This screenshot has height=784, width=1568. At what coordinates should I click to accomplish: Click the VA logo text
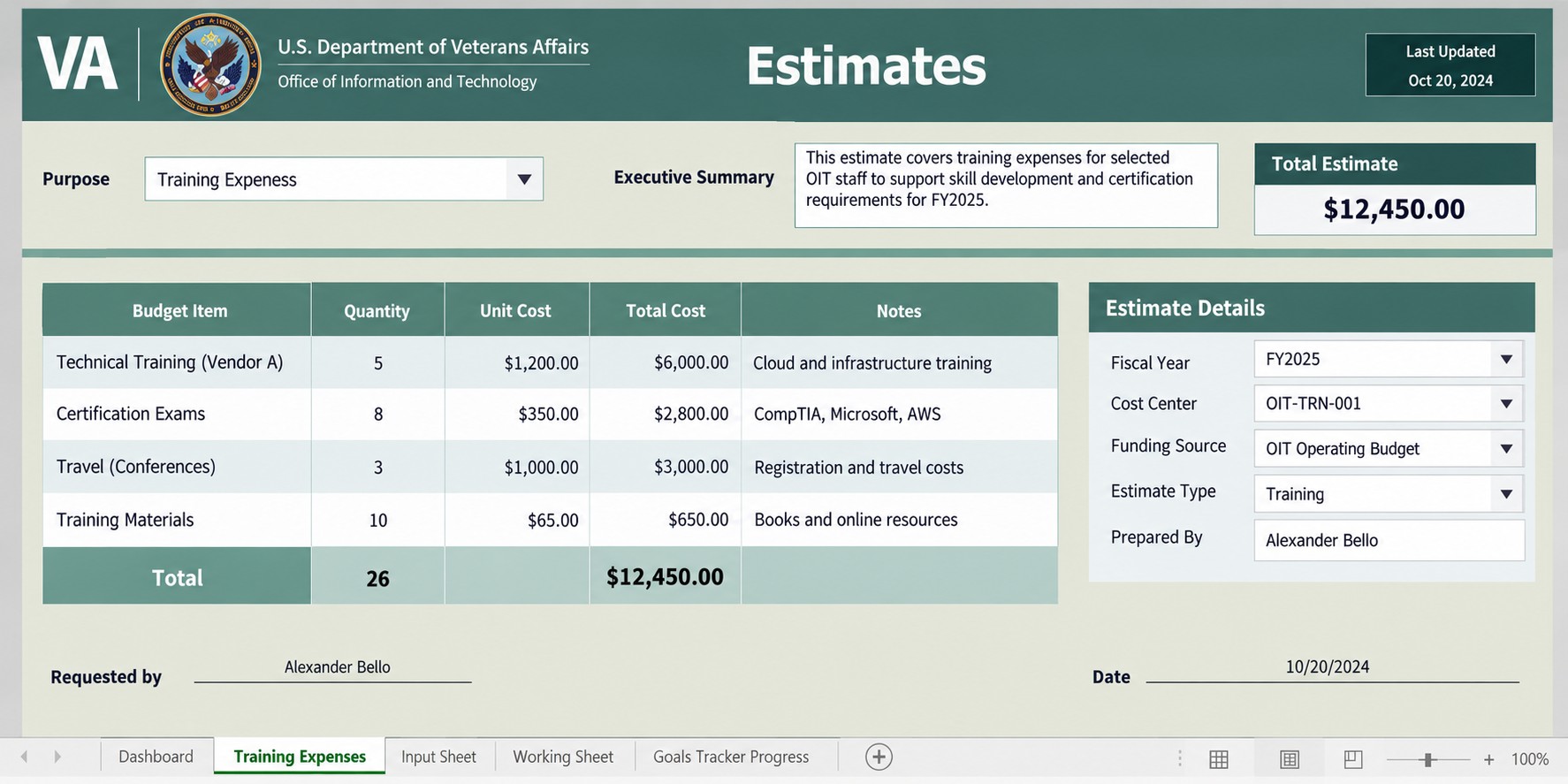click(77, 65)
